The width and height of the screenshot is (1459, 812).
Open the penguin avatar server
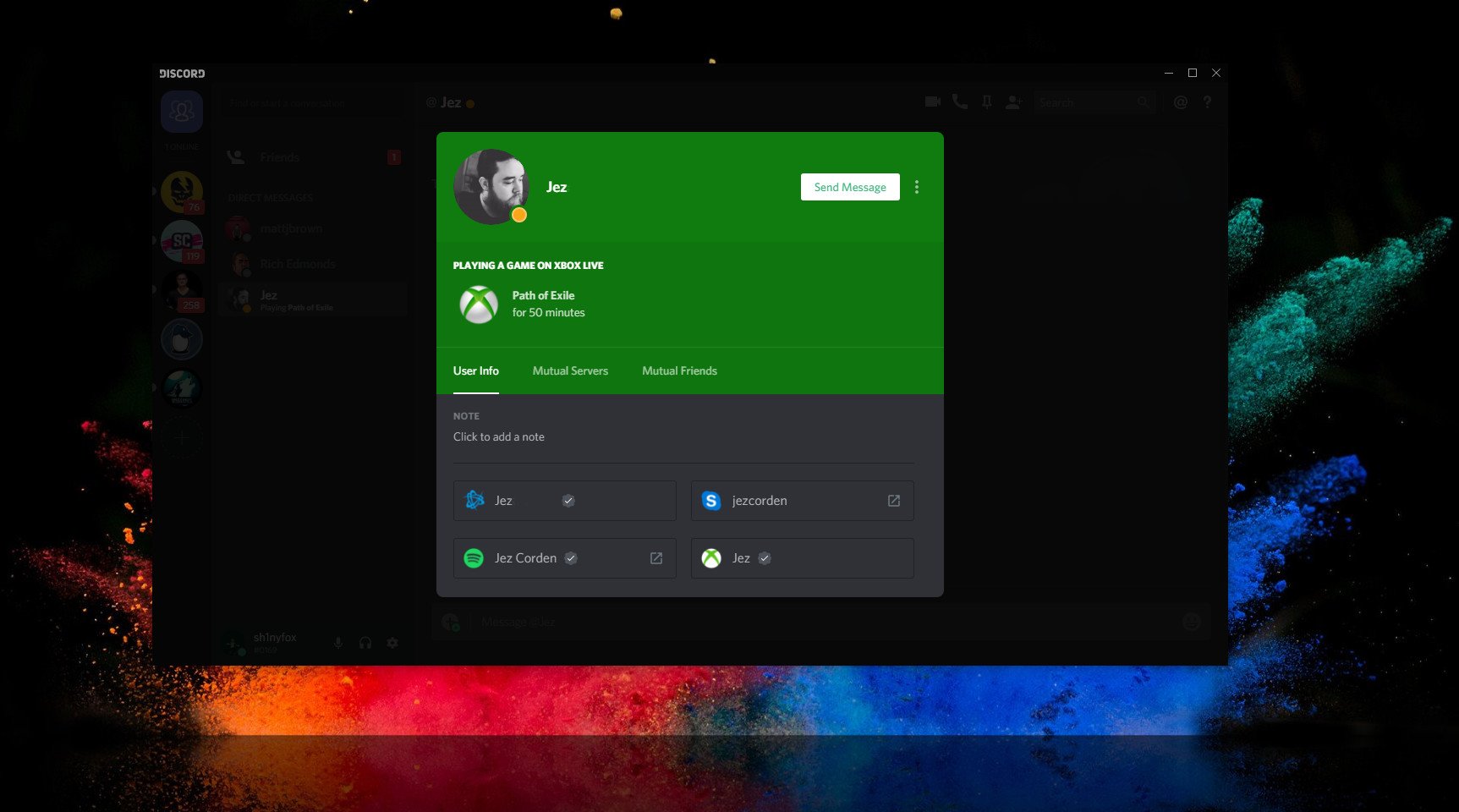pyautogui.click(x=182, y=339)
